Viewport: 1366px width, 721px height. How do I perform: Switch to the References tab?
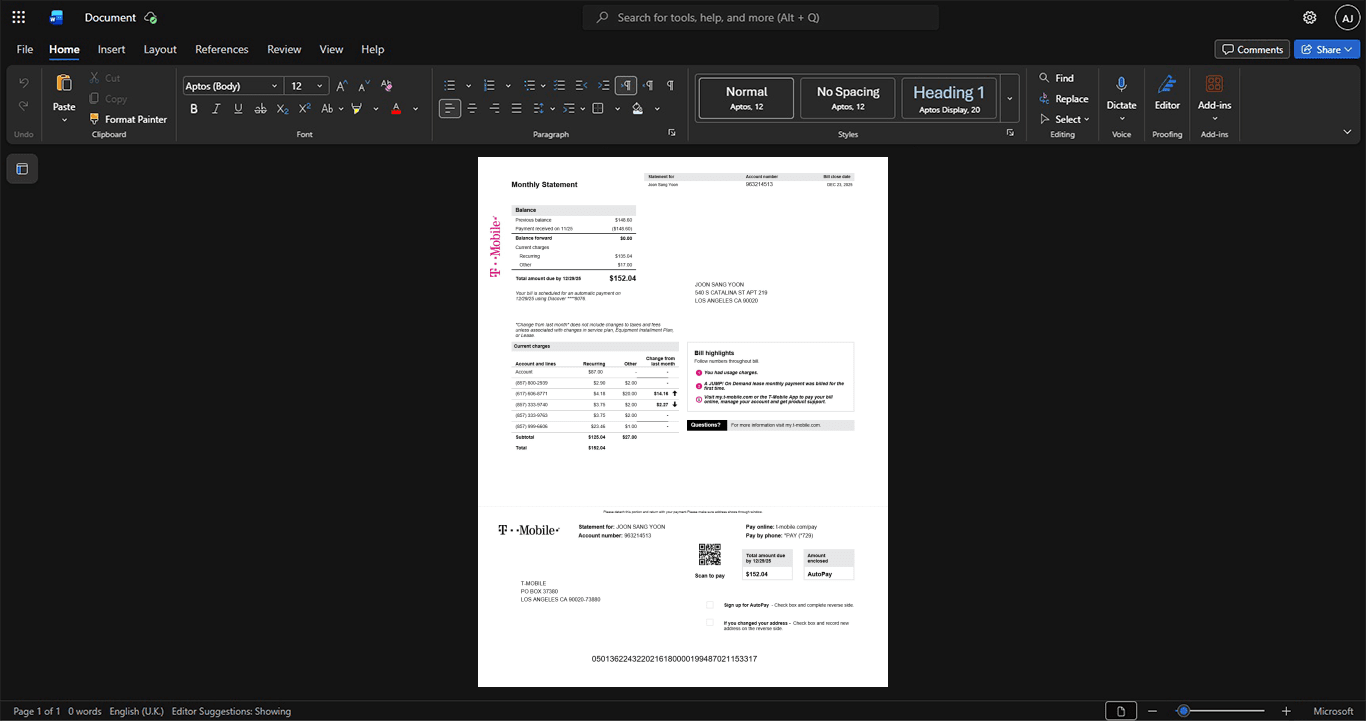coord(221,49)
